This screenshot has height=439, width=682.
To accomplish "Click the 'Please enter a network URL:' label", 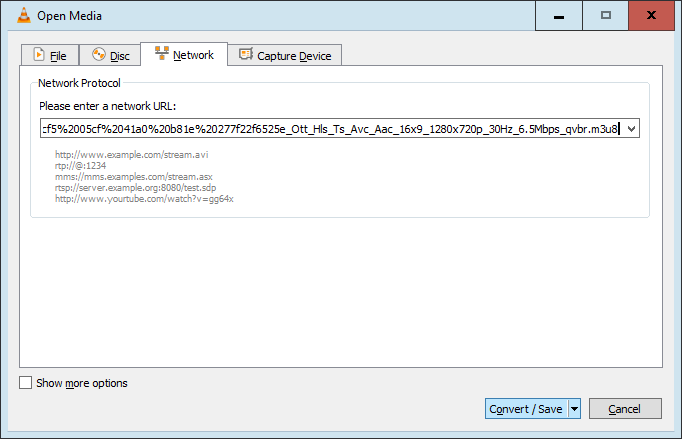I will [x=107, y=106].
